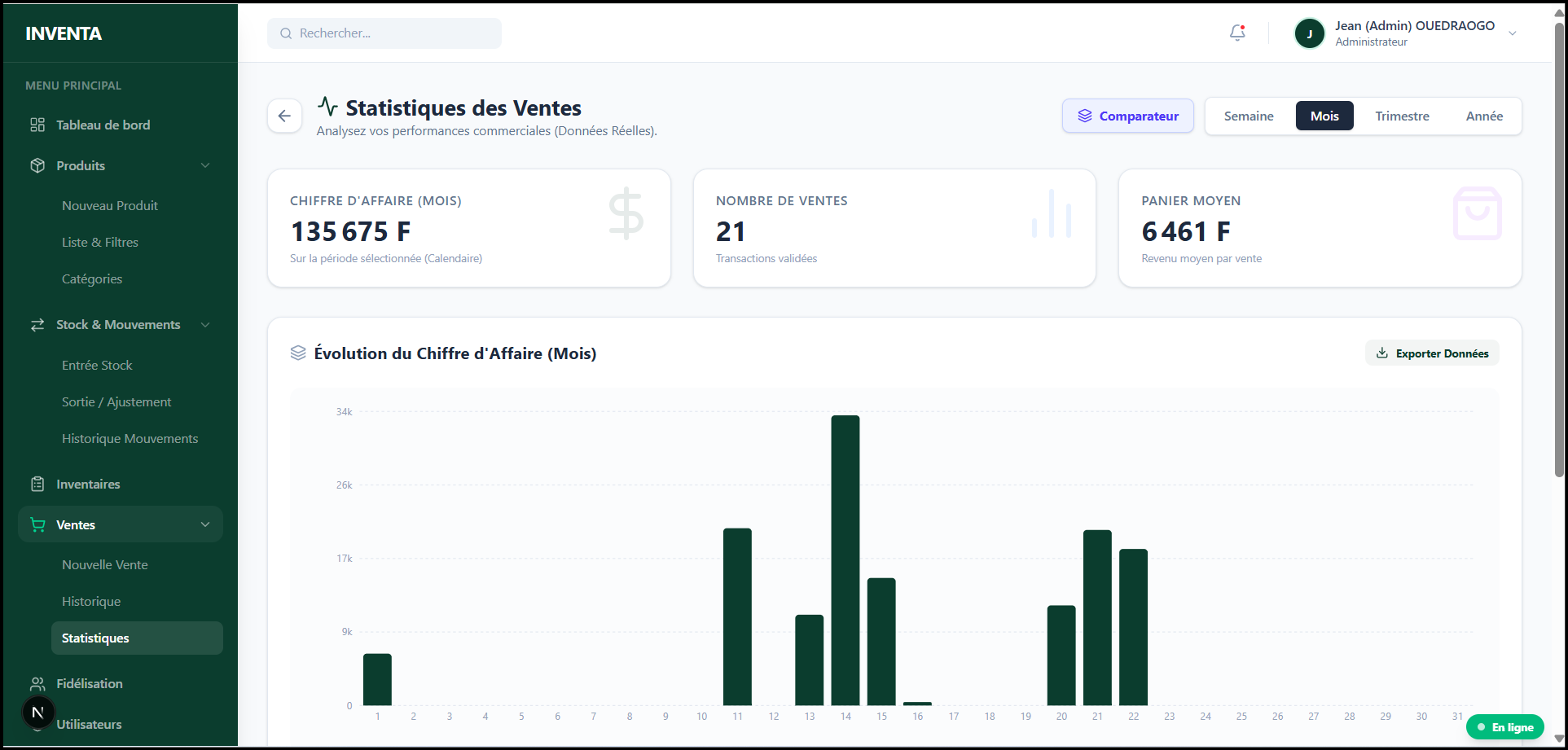This screenshot has width=1568, height=750.
Task: Click the Produits box icon
Action: 37,165
